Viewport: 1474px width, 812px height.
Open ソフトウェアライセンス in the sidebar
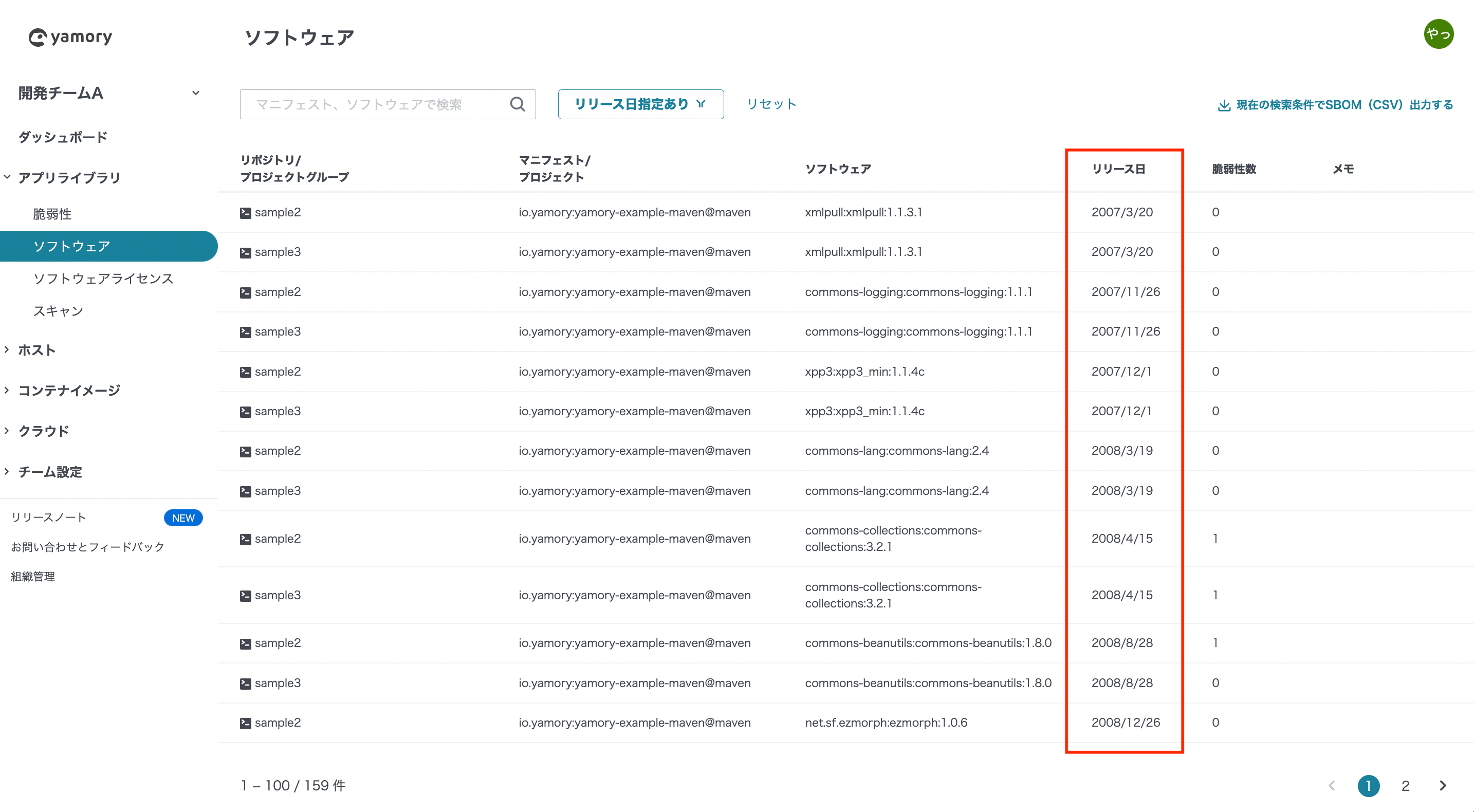[103, 279]
